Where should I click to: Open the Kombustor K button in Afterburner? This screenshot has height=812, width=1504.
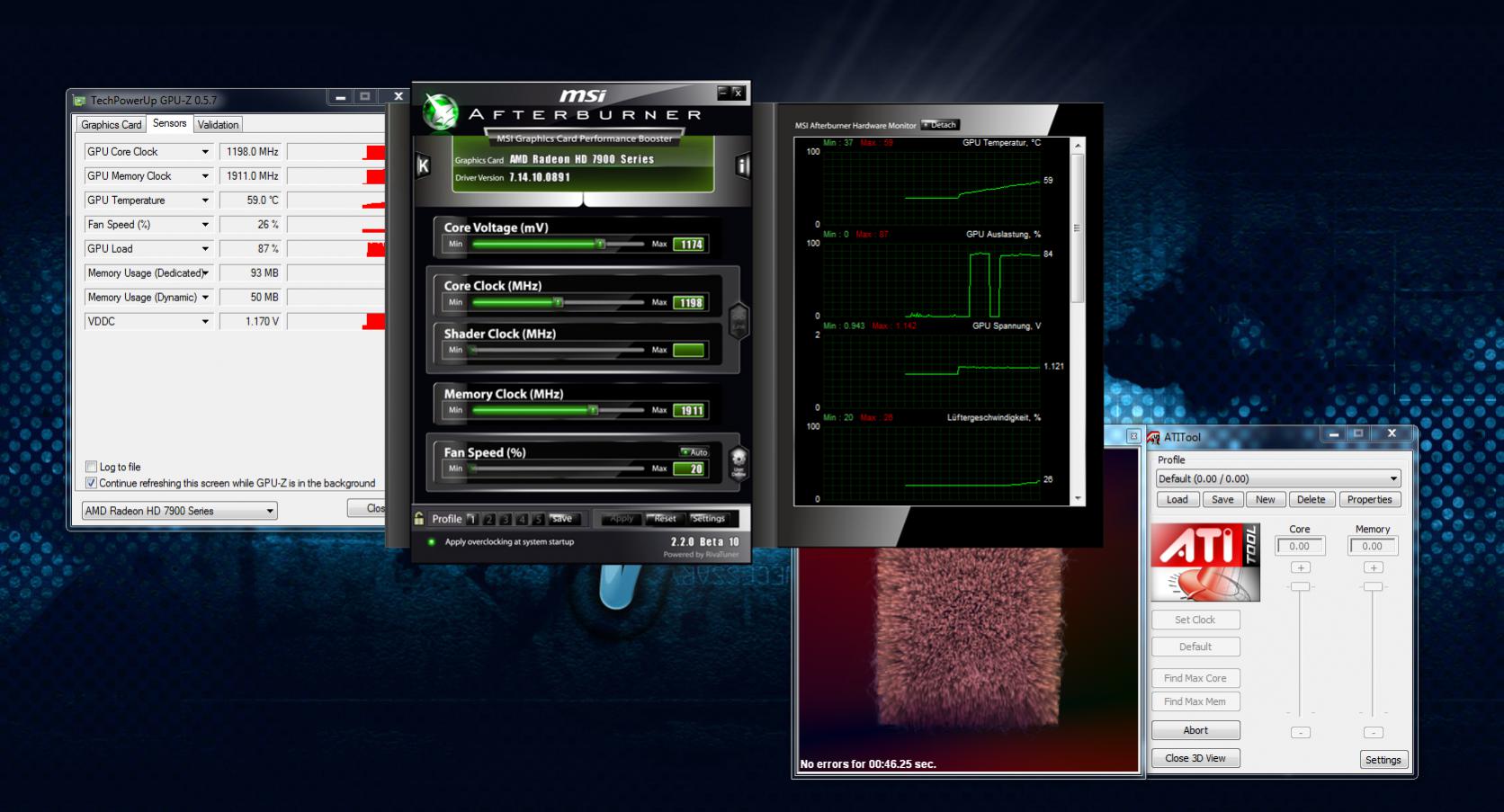[423, 165]
